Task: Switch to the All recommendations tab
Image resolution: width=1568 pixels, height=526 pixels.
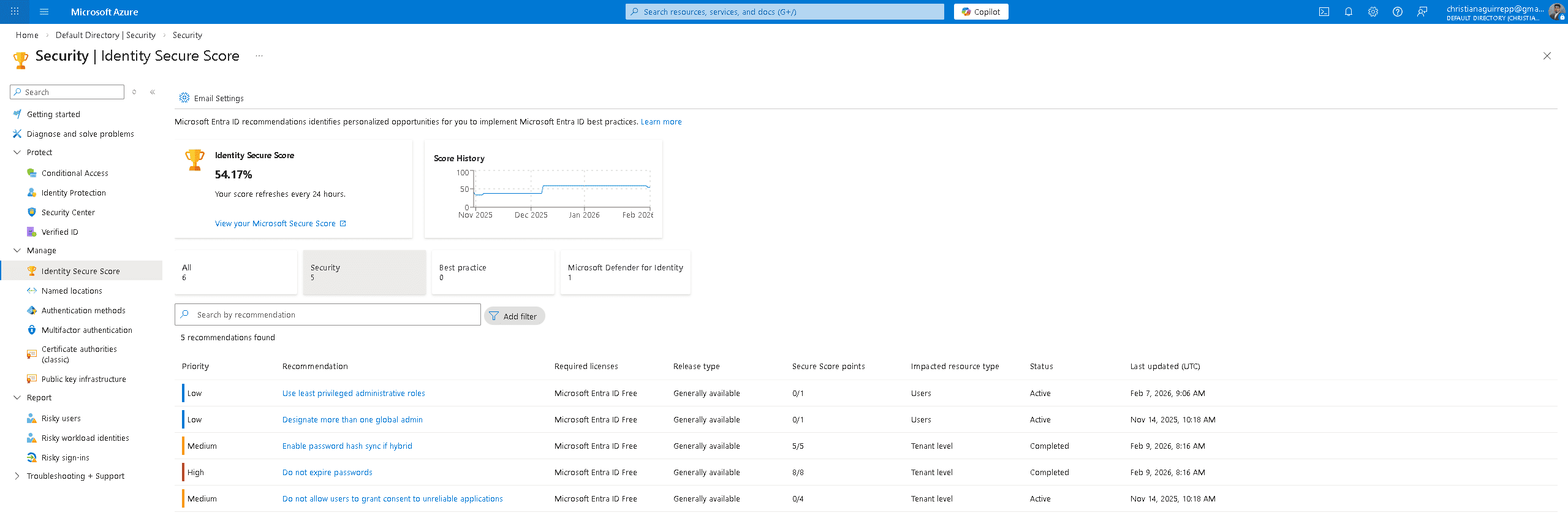Action: click(235, 272)
